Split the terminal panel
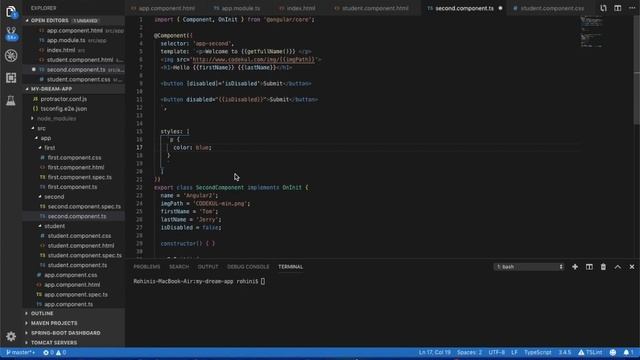The height and width of the screenshot is (360, 640). pyautogui.click(x=589, y=267)
